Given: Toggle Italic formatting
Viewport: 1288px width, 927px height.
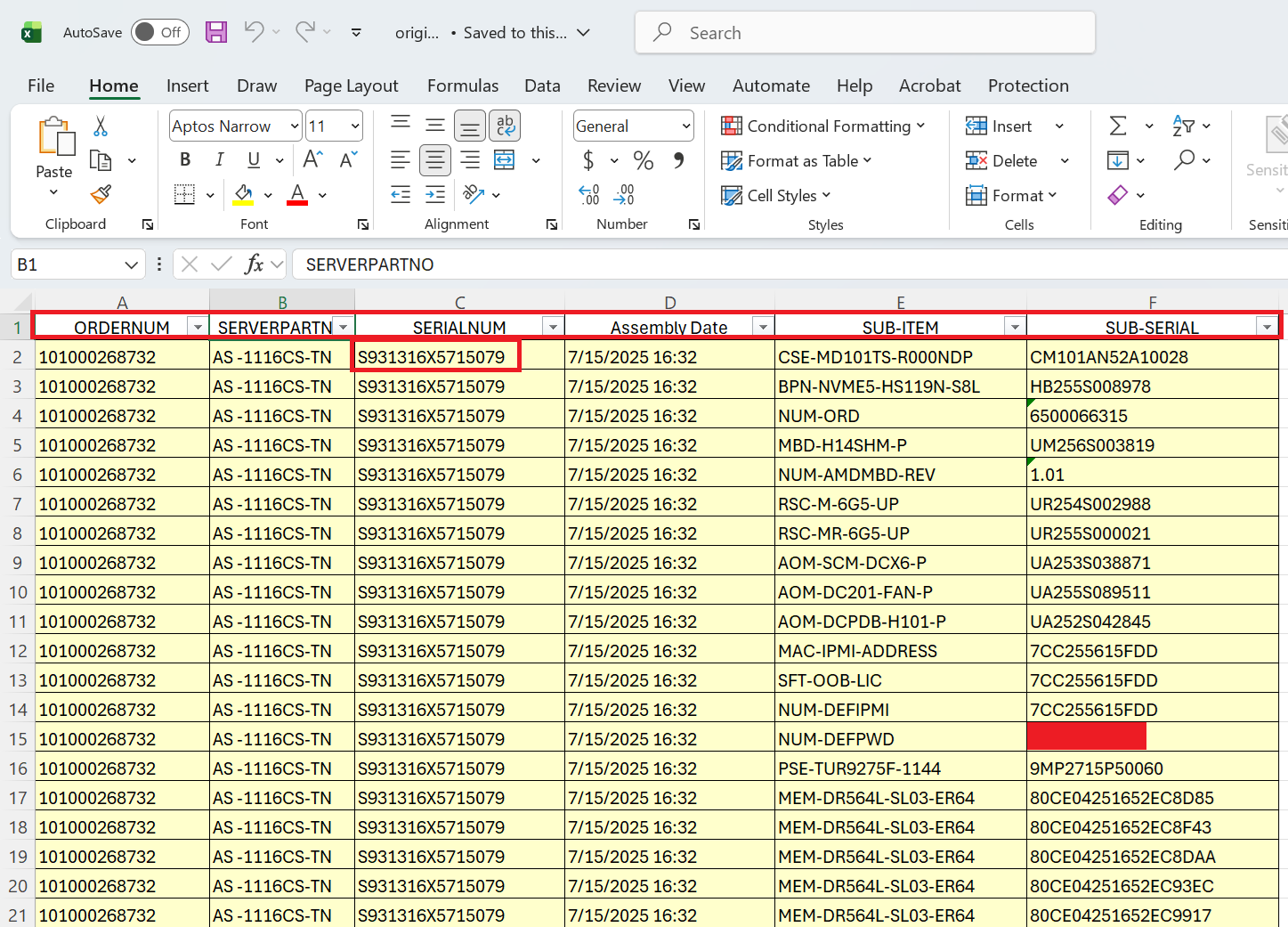Looking at the screenshot, I should 219,160.
